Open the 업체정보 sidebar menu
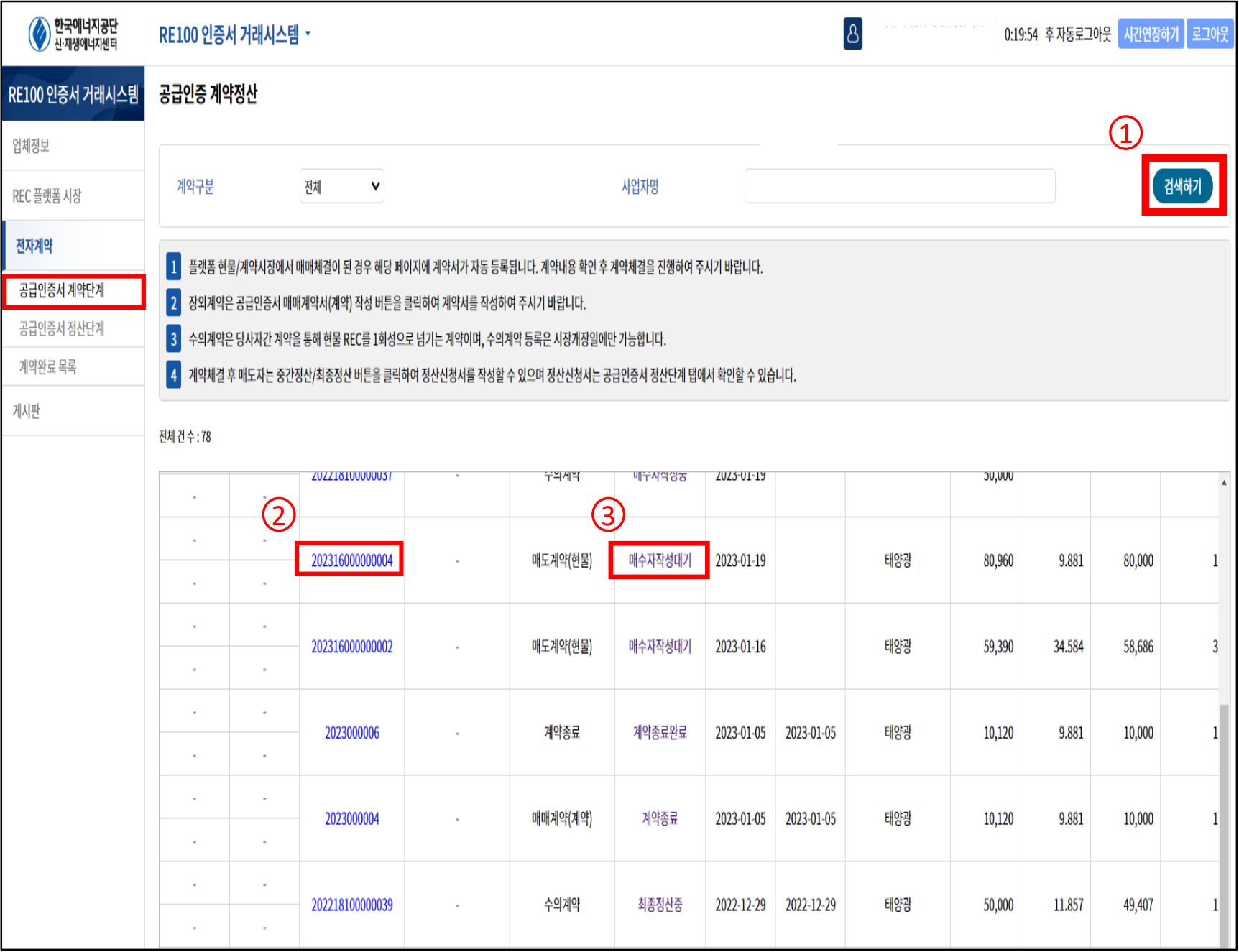This screenshot has width=1239, height=952. (x=32, y=147)
